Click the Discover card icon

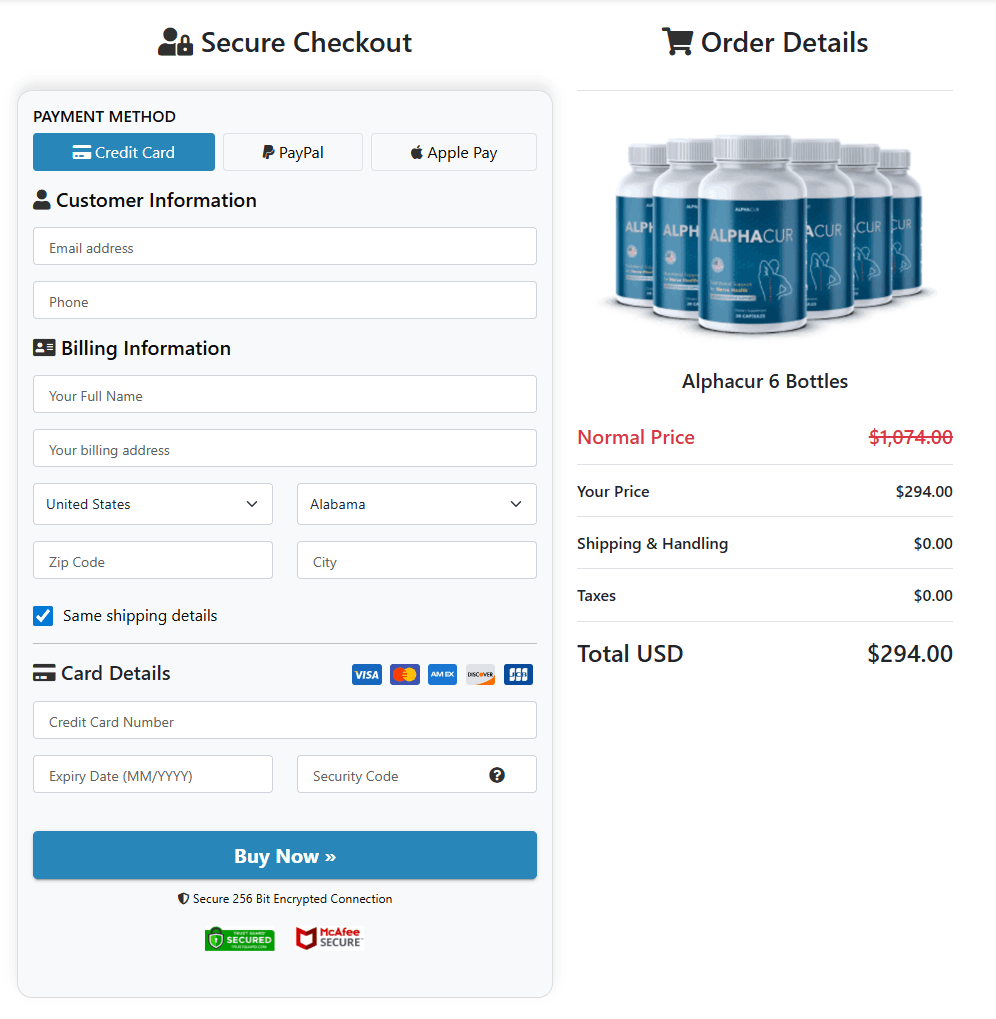[480, 674]
